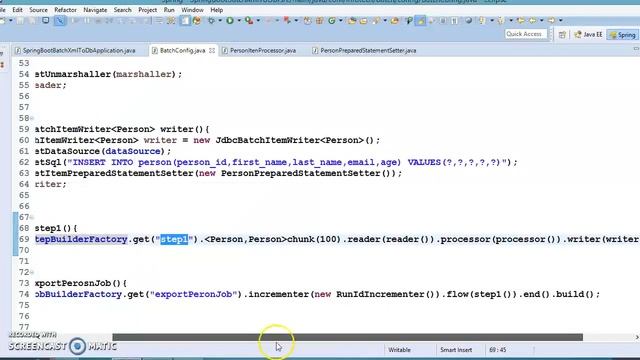Expand the coverage launch dropdown arrow
The width and height of the screenshot is (640, 360).
(258, 20)
